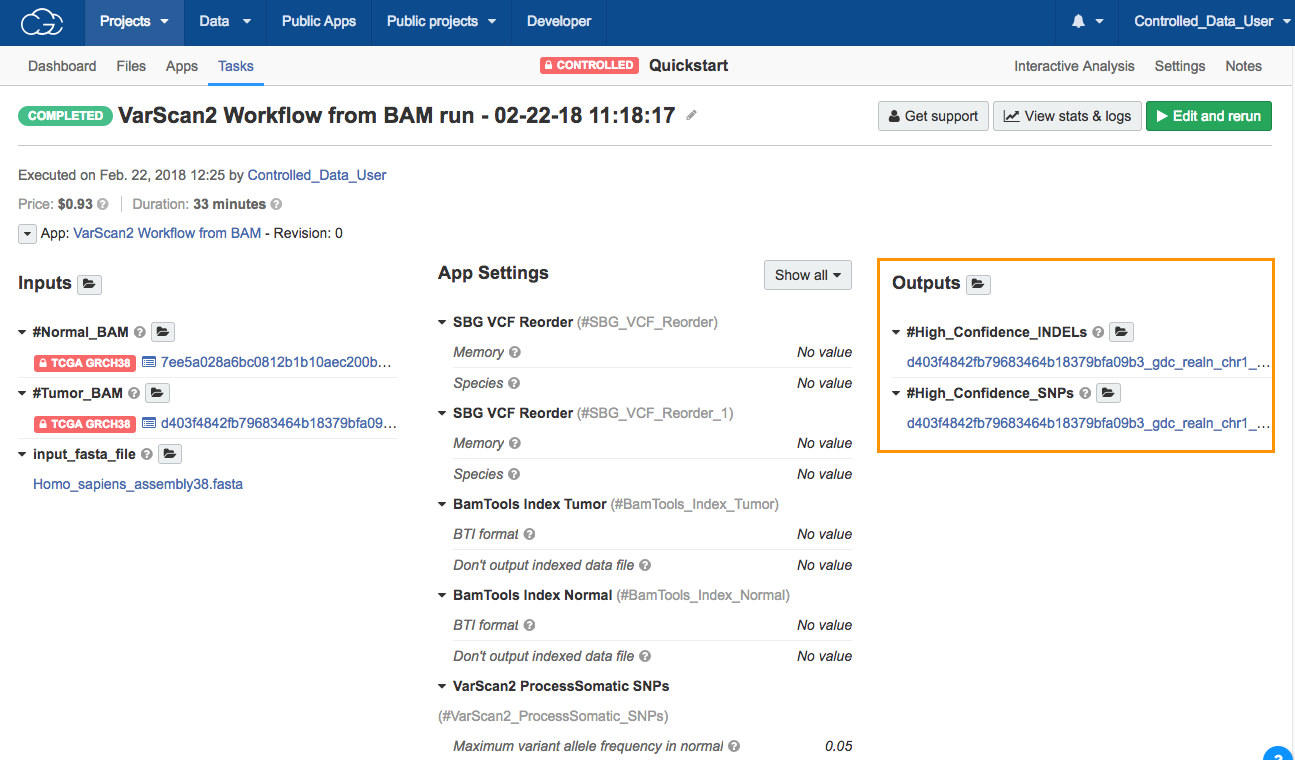Open the #Normal_BAM folder icon

164,332
